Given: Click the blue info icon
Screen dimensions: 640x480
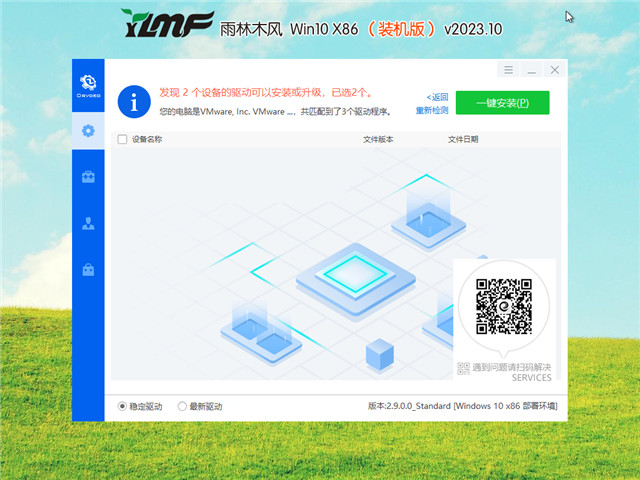Looking at the screenshot, I should pyautogui.click(x=134, y=102).
